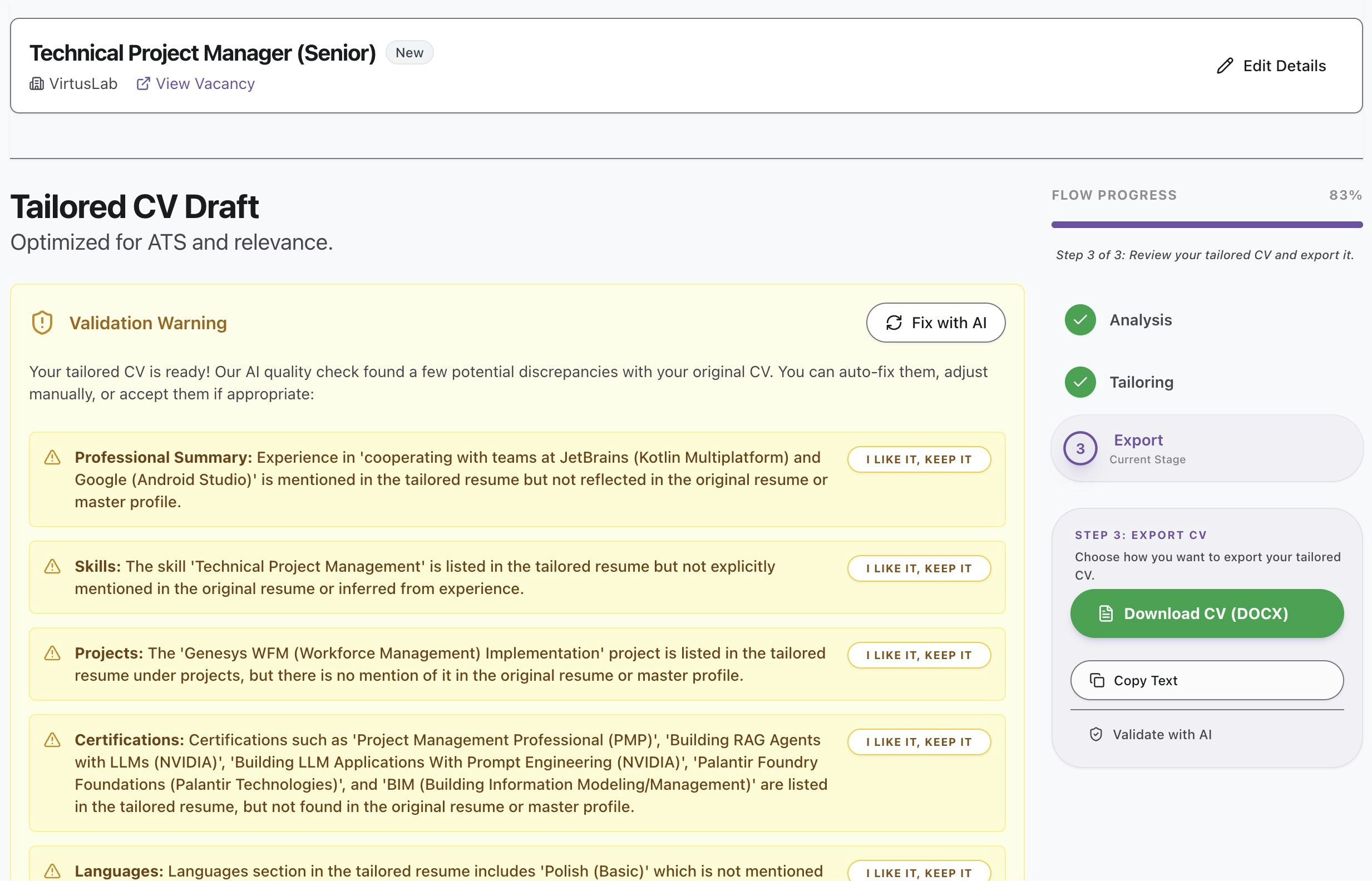This screenshot has height=881, width=1372.
Task: Accept the Skills warning with Keep It
Action: (x=919, y=568)
